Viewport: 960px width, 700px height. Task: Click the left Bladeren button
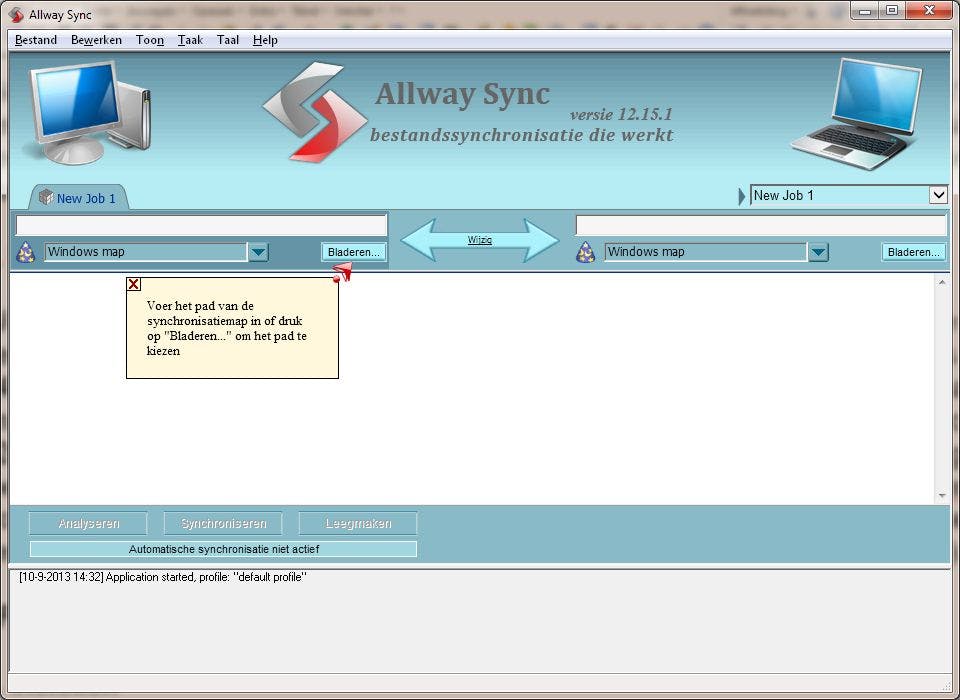[x=352, y=252]
